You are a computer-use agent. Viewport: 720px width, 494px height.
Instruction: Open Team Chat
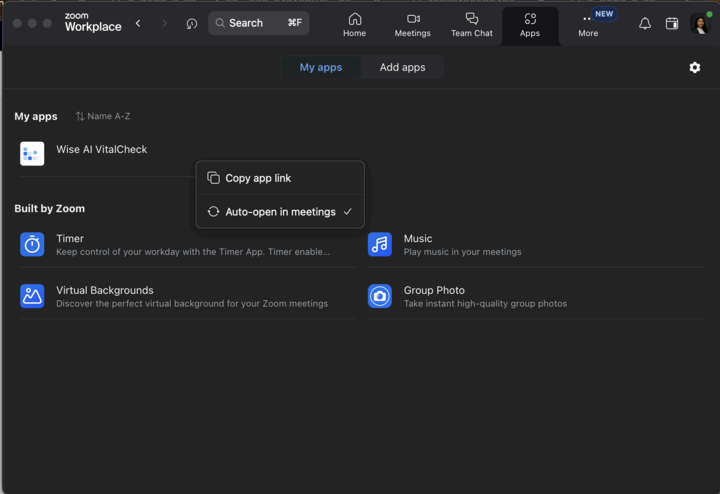pyautogui.click(x=471, y=25)
